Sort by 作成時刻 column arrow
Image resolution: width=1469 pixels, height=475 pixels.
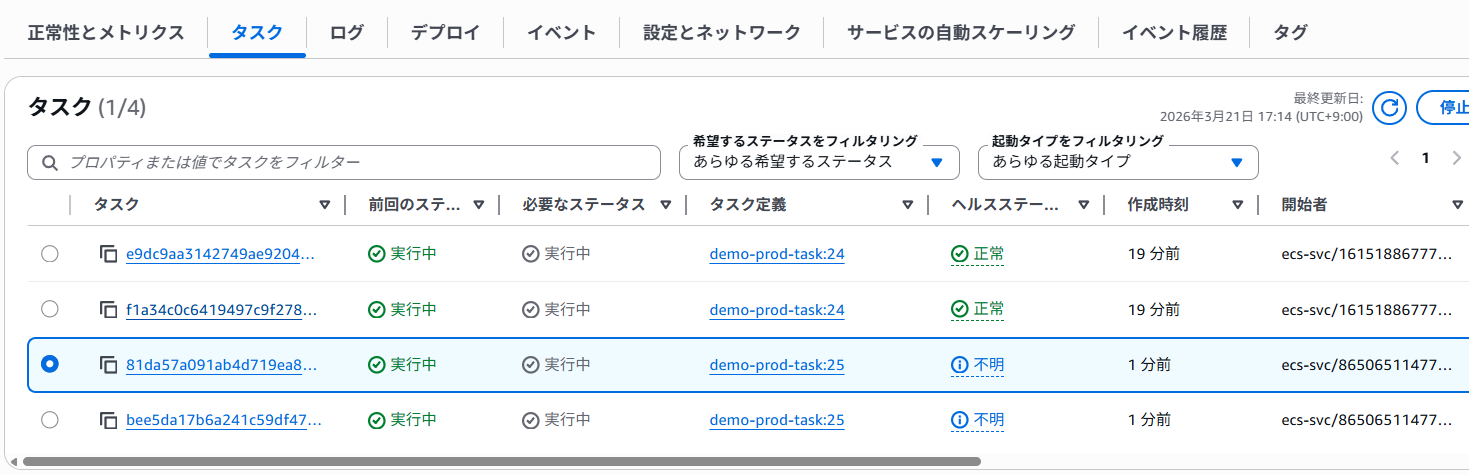[1237, 205]
